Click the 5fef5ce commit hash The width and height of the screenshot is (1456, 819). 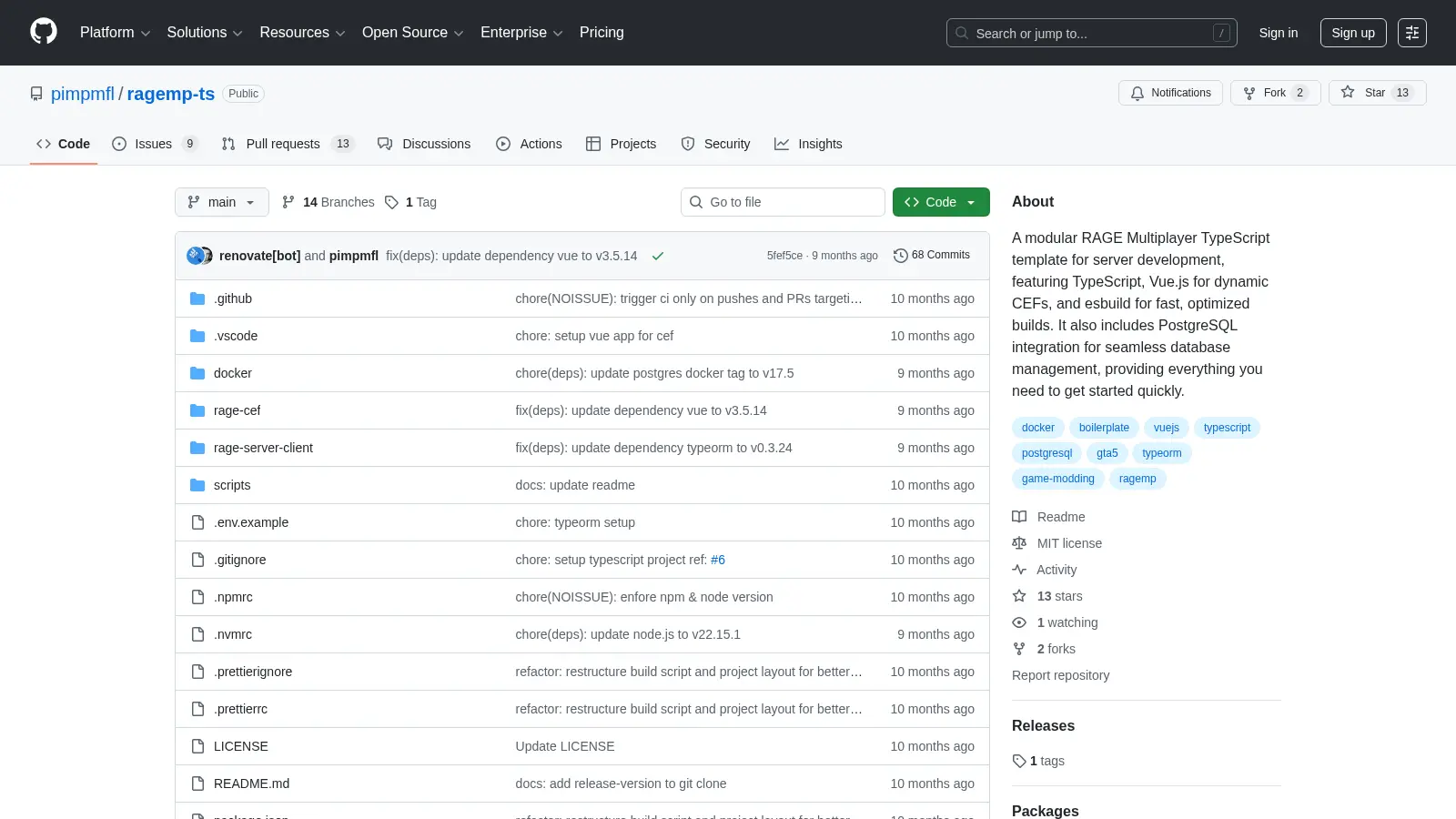[784, 256]
